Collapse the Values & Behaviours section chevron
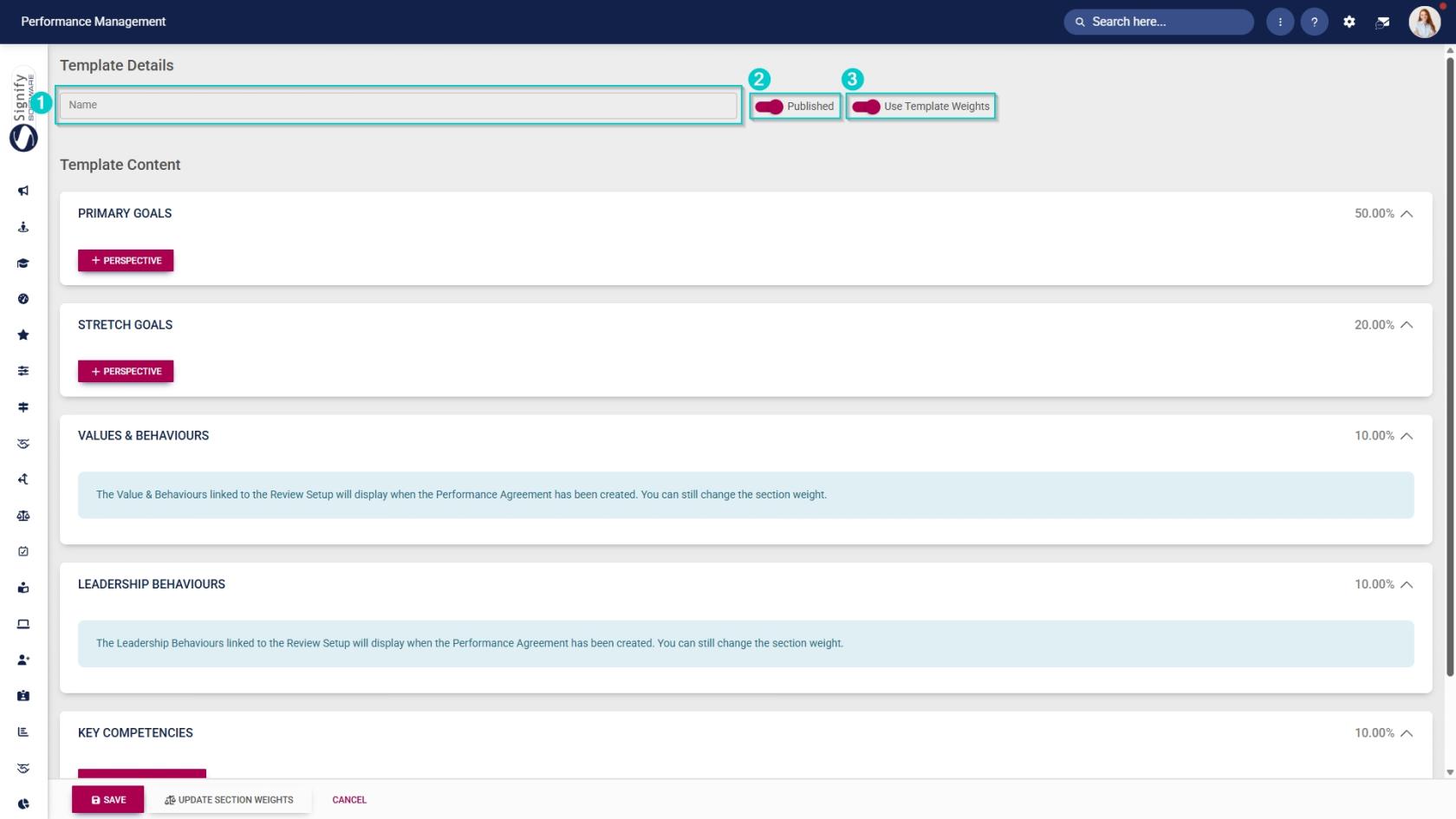Viewport: 1456px width, 819px height. click(x=1407, y=436)
